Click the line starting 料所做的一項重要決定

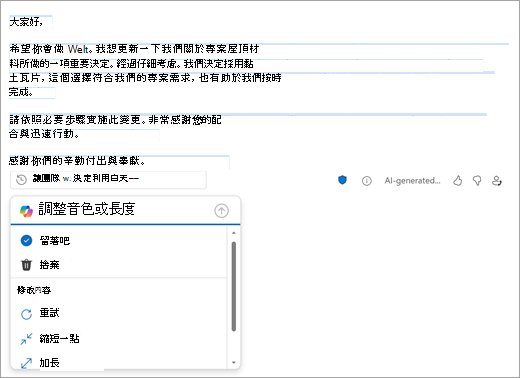131,64
